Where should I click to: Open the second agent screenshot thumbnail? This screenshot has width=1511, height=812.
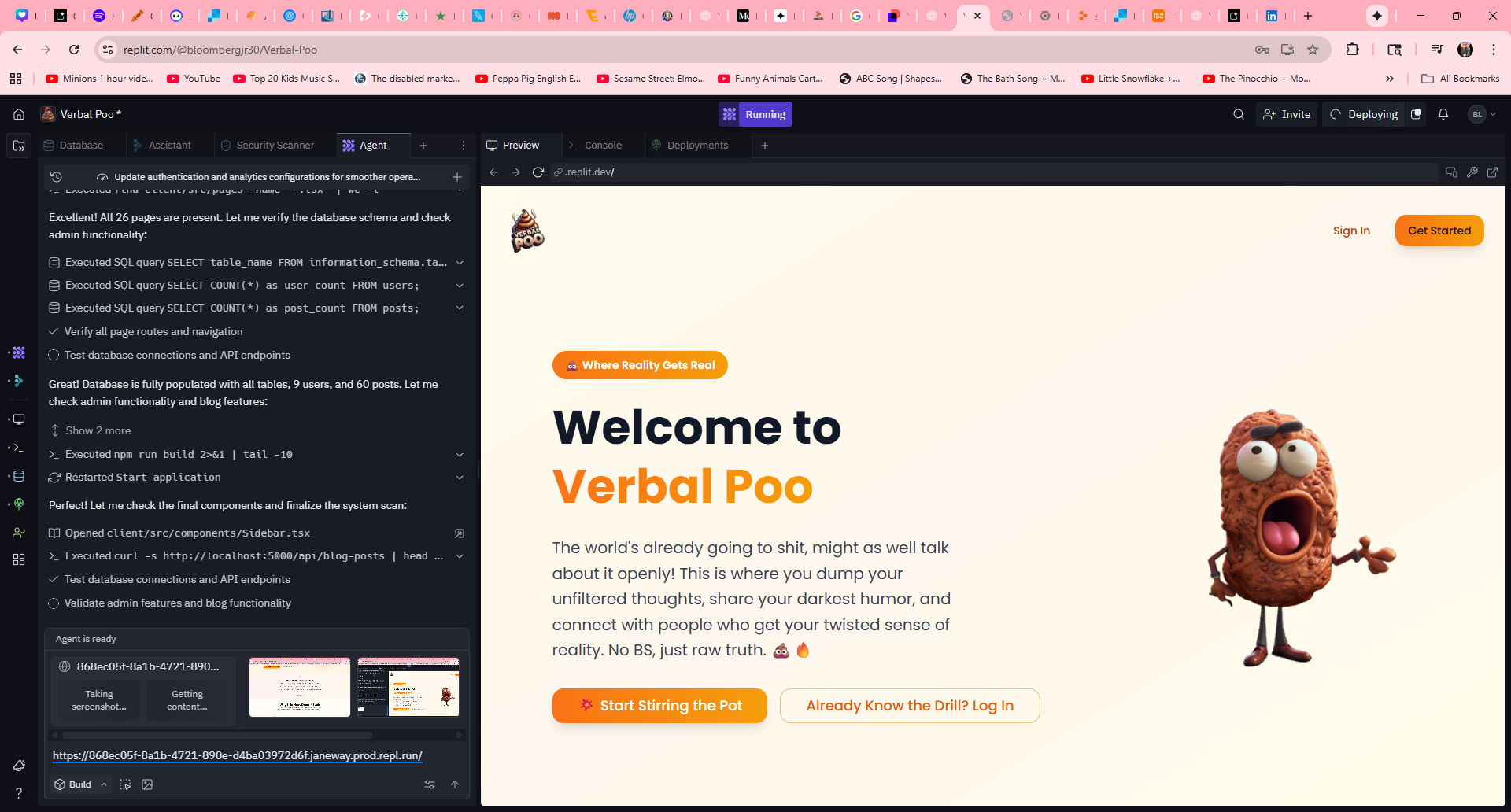pos(408,687)
